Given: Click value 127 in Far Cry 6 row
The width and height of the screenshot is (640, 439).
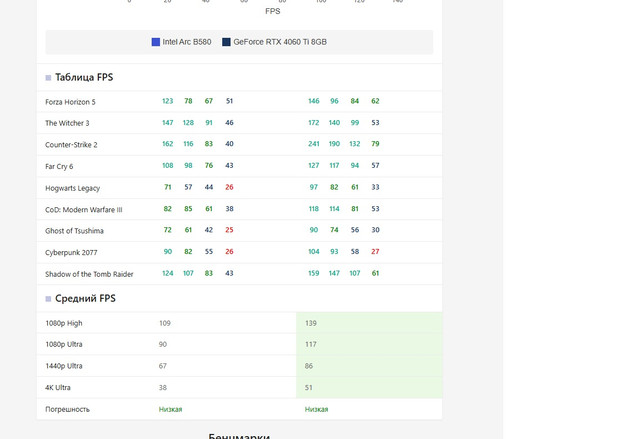Looking at the screenshot, I should [313, 166].
